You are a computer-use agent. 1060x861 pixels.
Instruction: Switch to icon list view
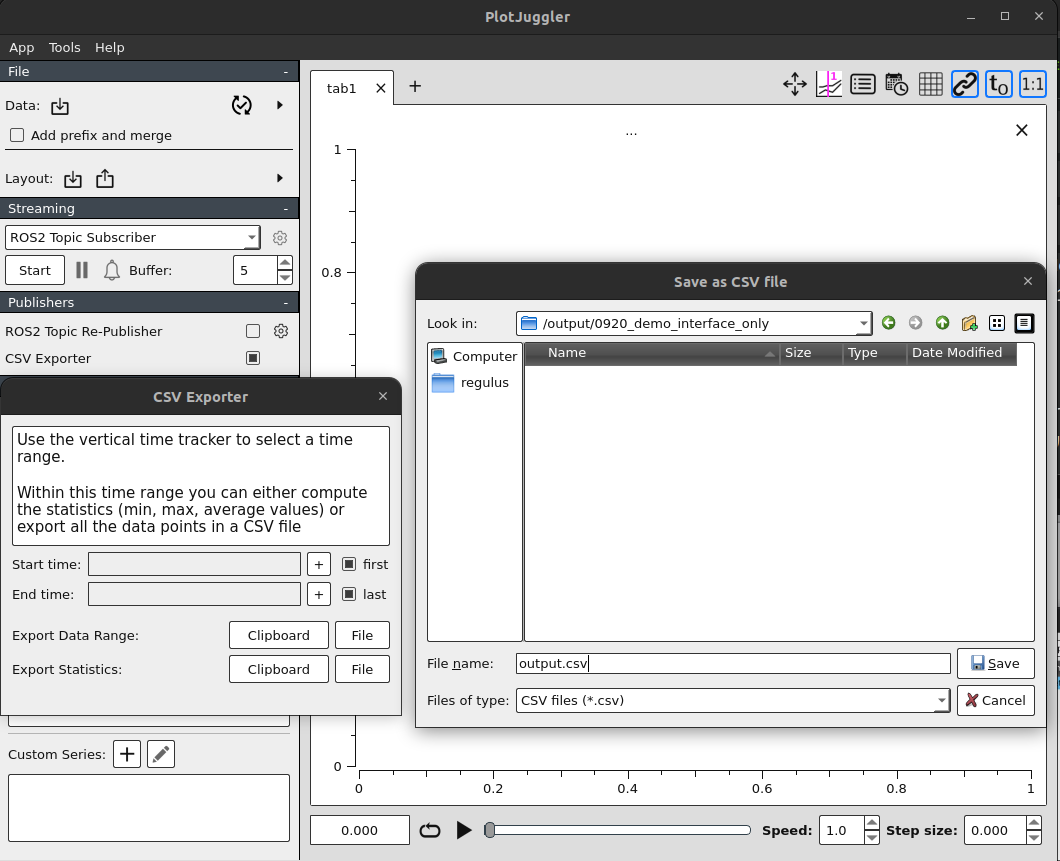996,323
